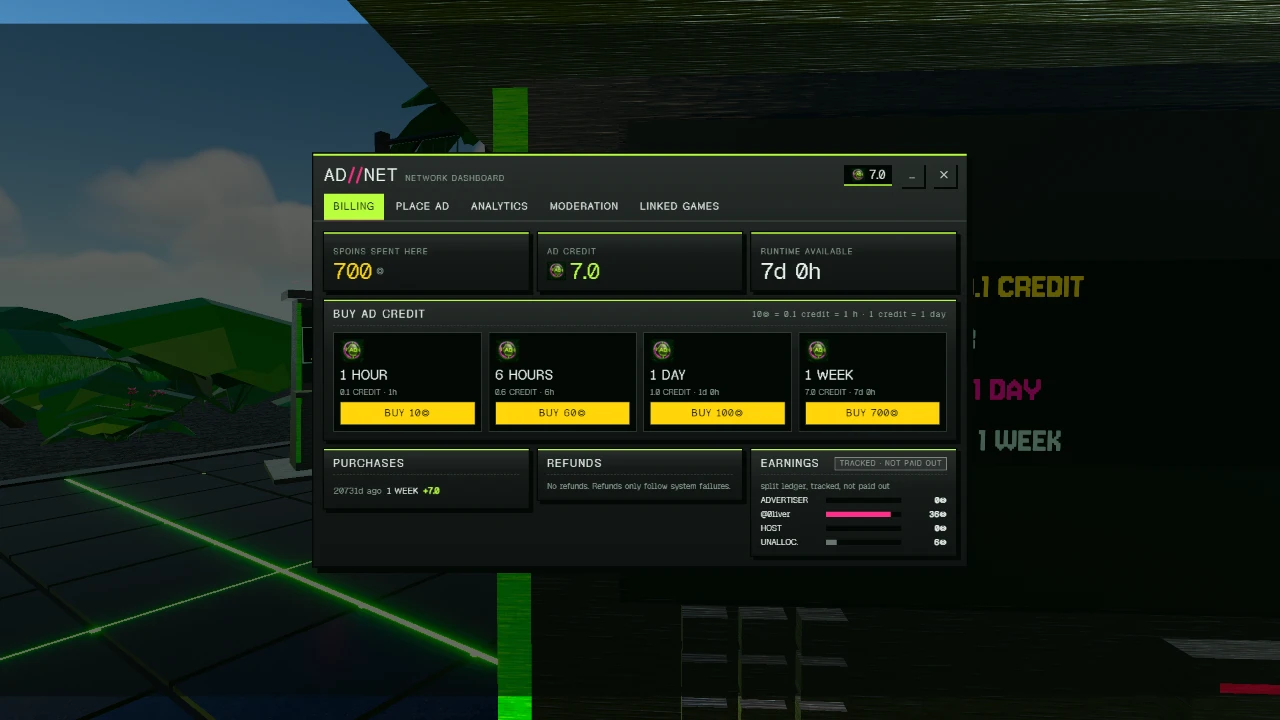Click the '7.0 CREDIT · 7d 0h' subtitle

840,392
